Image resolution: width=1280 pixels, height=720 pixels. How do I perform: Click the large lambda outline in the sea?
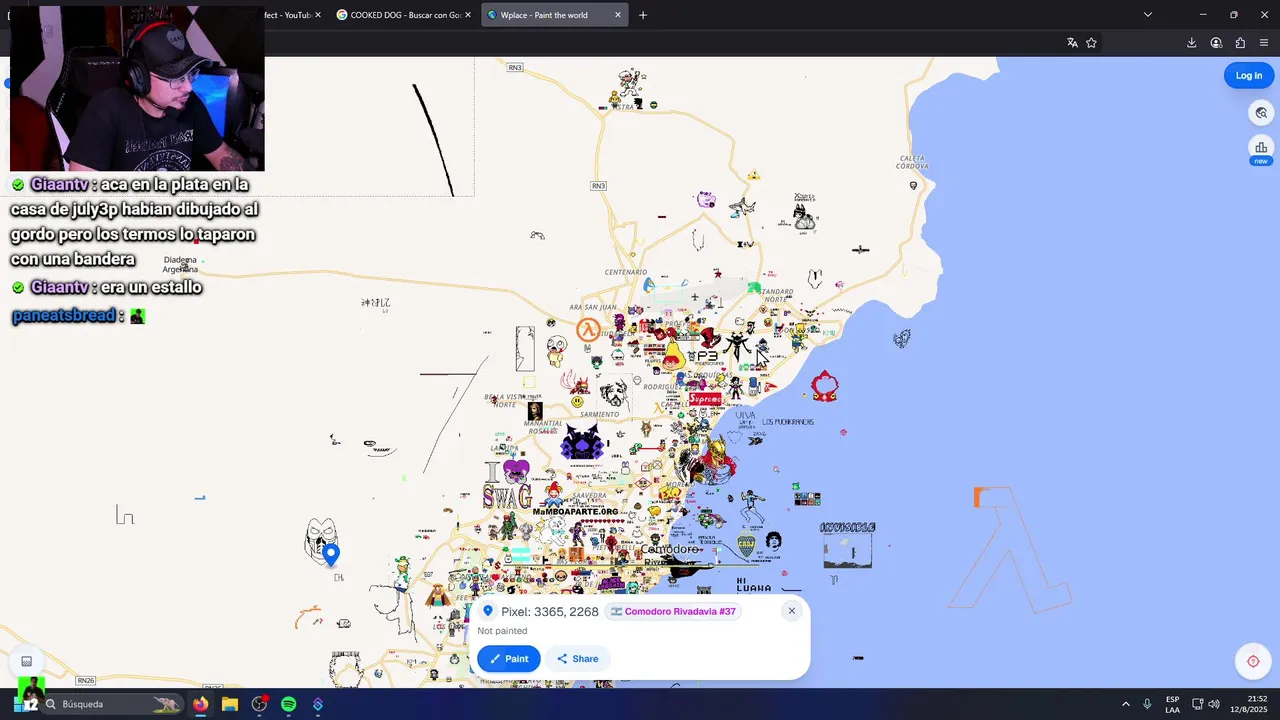pyautogui.click(x=1010, y=548)
